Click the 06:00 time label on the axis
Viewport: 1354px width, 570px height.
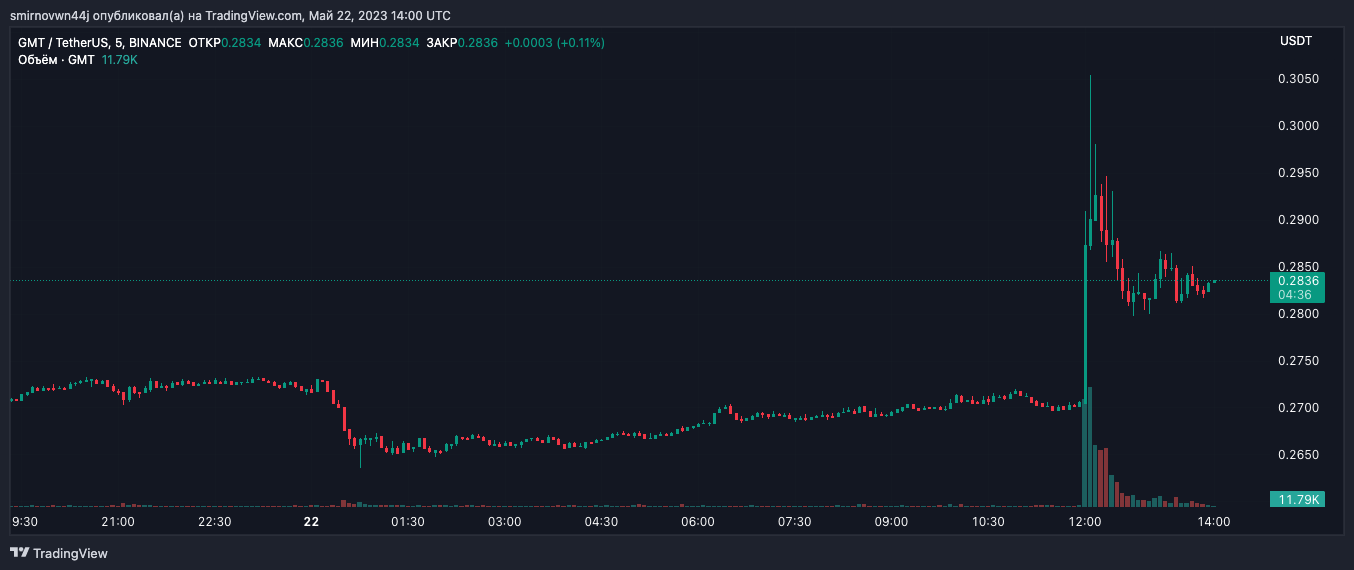pyautogui.click(x=697, y=522)
